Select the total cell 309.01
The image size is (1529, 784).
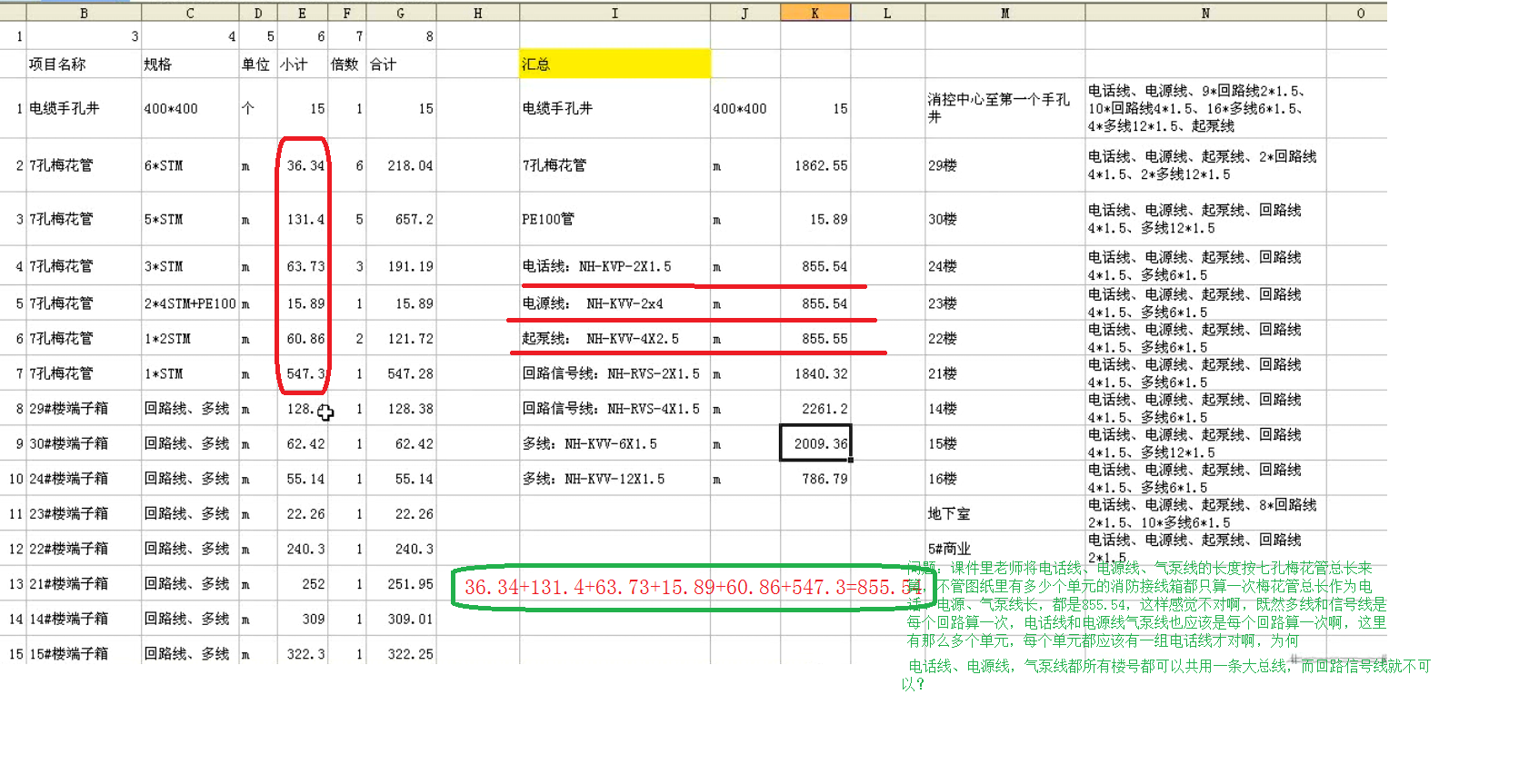tap(401, 619)
